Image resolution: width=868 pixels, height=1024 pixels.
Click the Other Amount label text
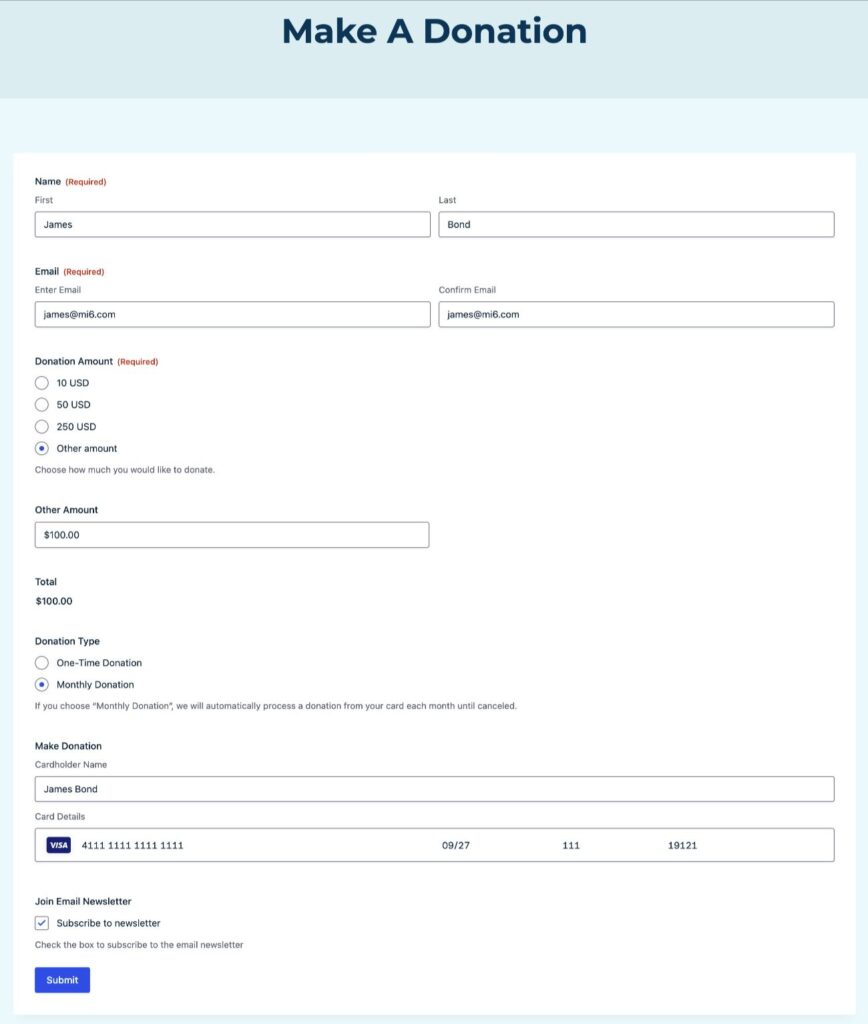point(66,510)
